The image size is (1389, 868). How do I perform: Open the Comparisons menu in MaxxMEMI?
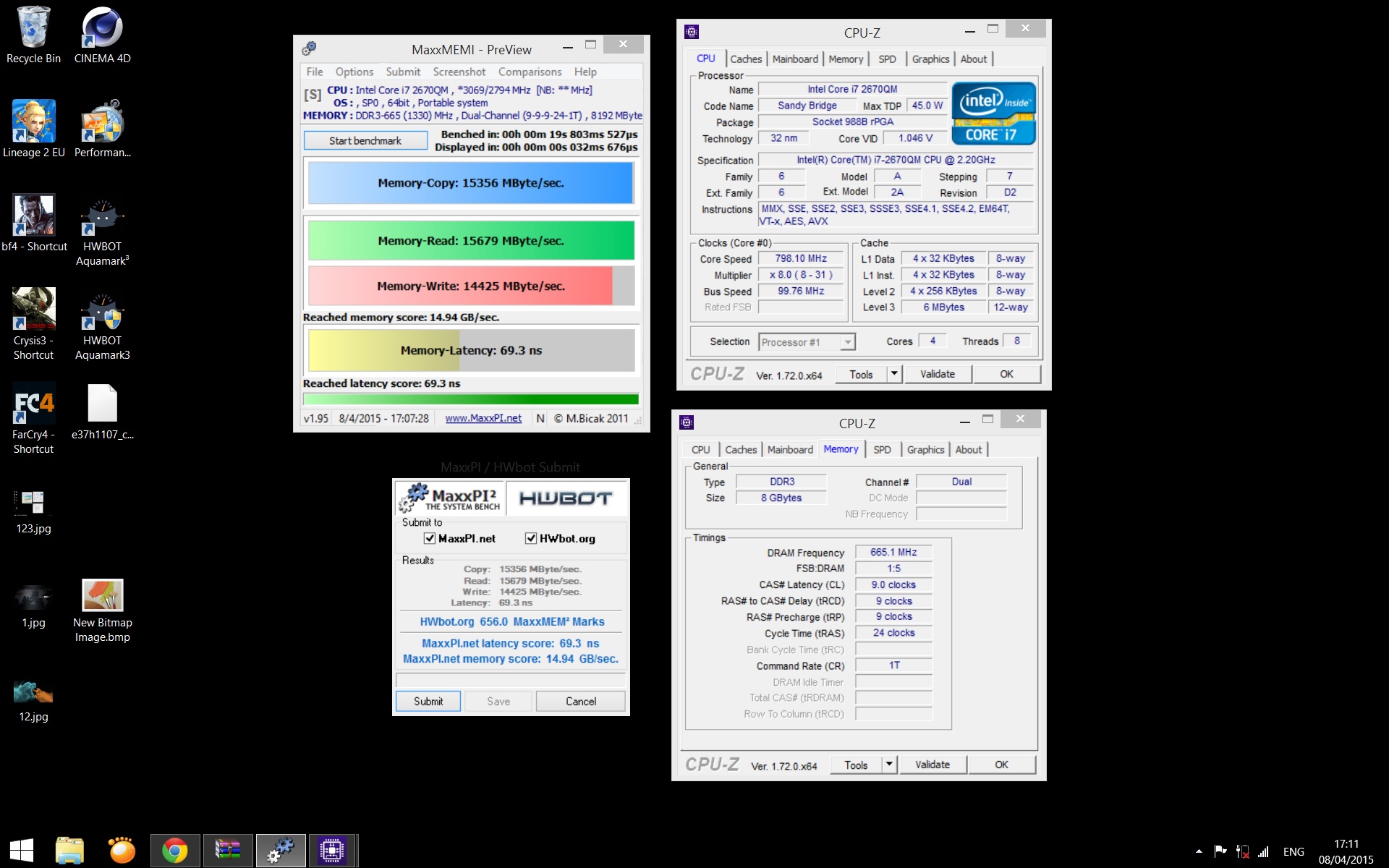click(x=530, y=72)
